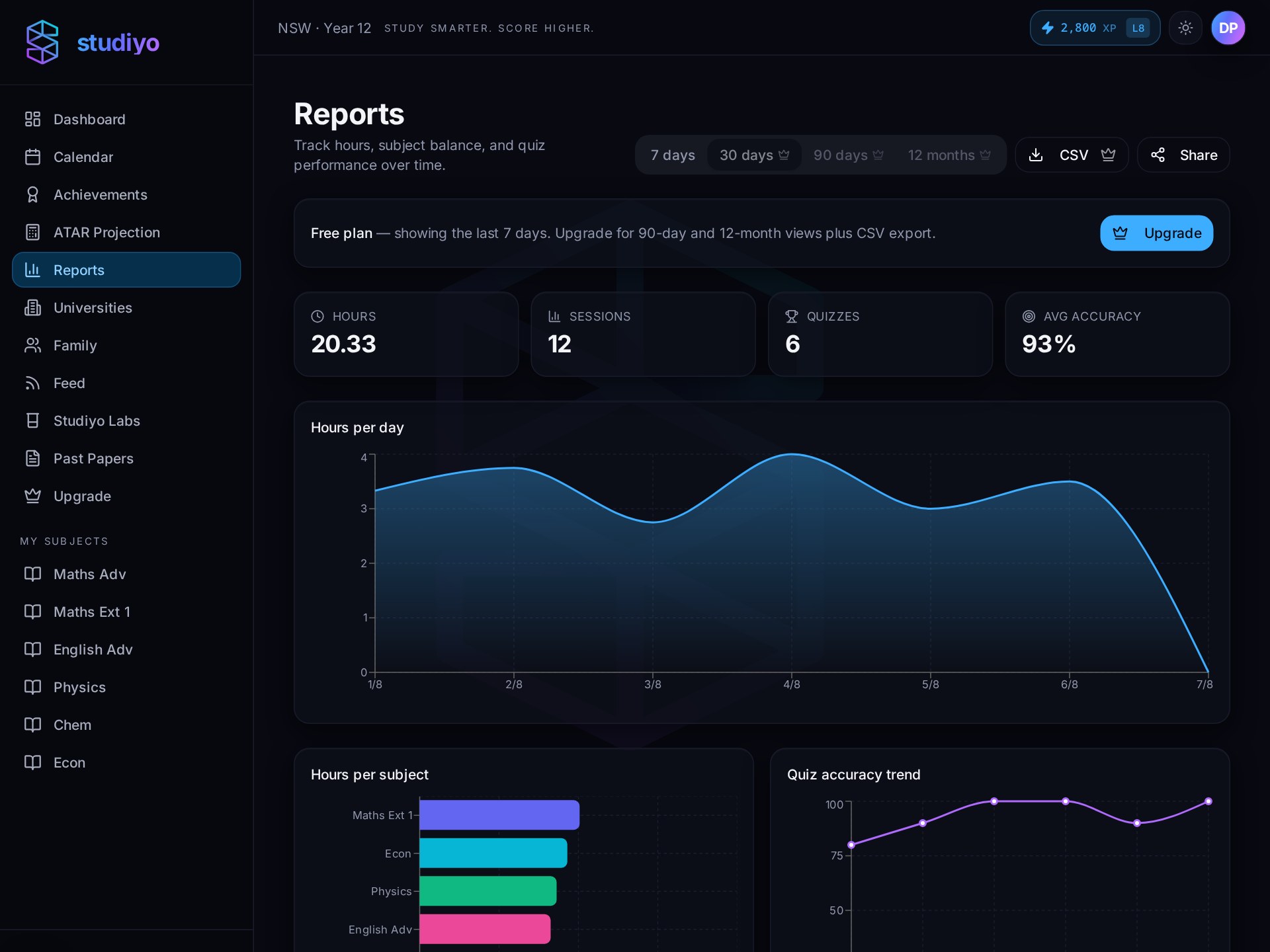Click the Free plan notice text
Image resolution: width=1270 pixels, height=952 pixels.
point(623,233)
